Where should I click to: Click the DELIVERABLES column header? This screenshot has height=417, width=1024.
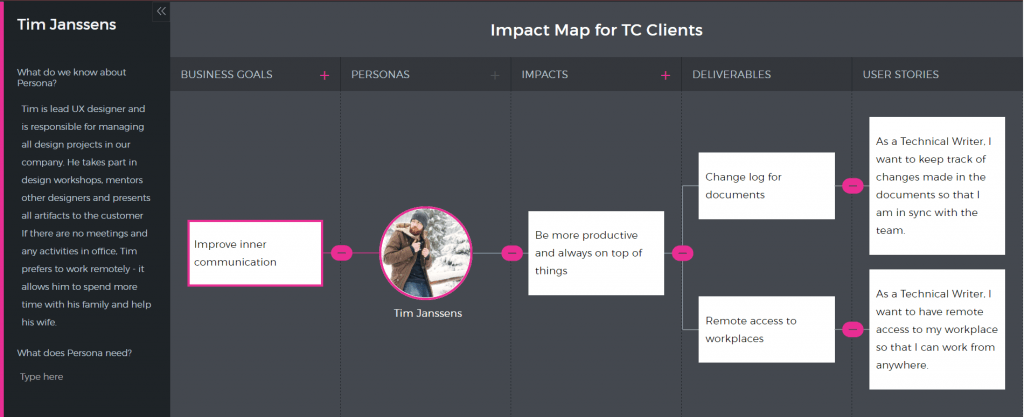pyautogui.click(x=731, y=74)
